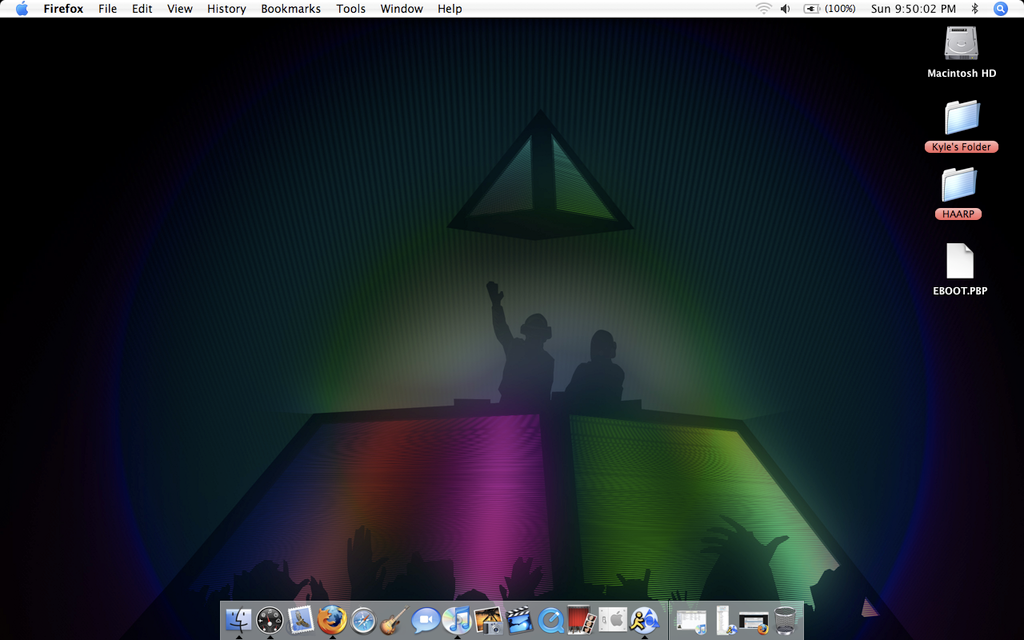Open the Bookmarks menu
This screenshot has height=640, width=1024.
pos(290,9)
